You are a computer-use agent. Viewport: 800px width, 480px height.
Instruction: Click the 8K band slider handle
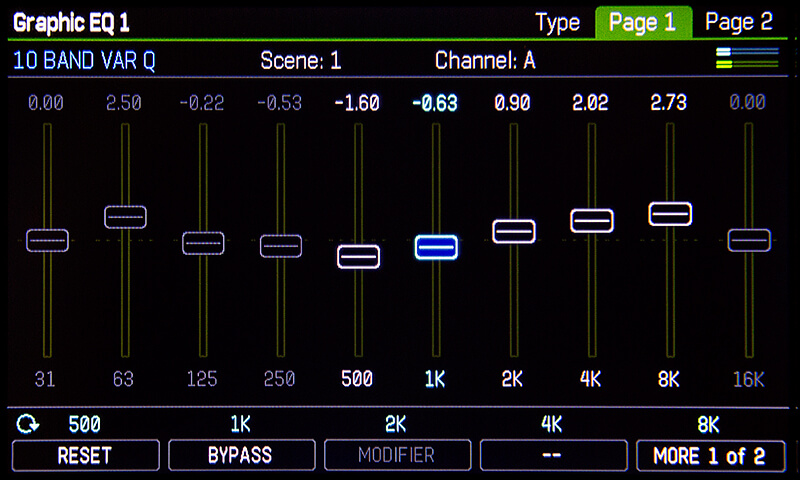coord(670,213)
